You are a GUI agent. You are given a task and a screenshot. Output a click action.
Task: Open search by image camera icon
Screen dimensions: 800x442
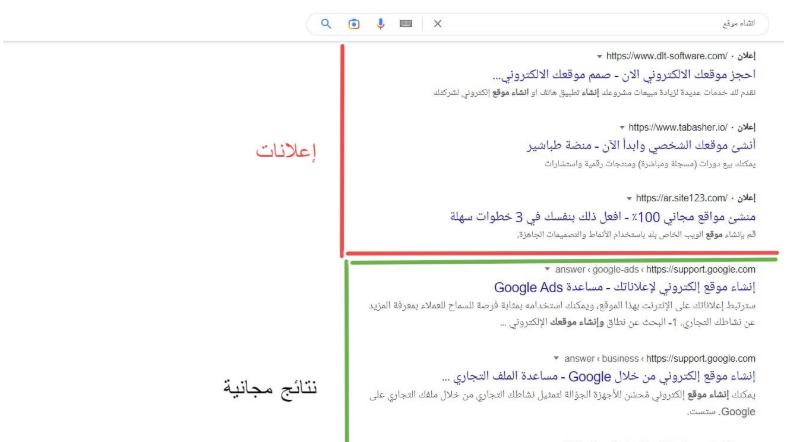[x=353, y=23]
